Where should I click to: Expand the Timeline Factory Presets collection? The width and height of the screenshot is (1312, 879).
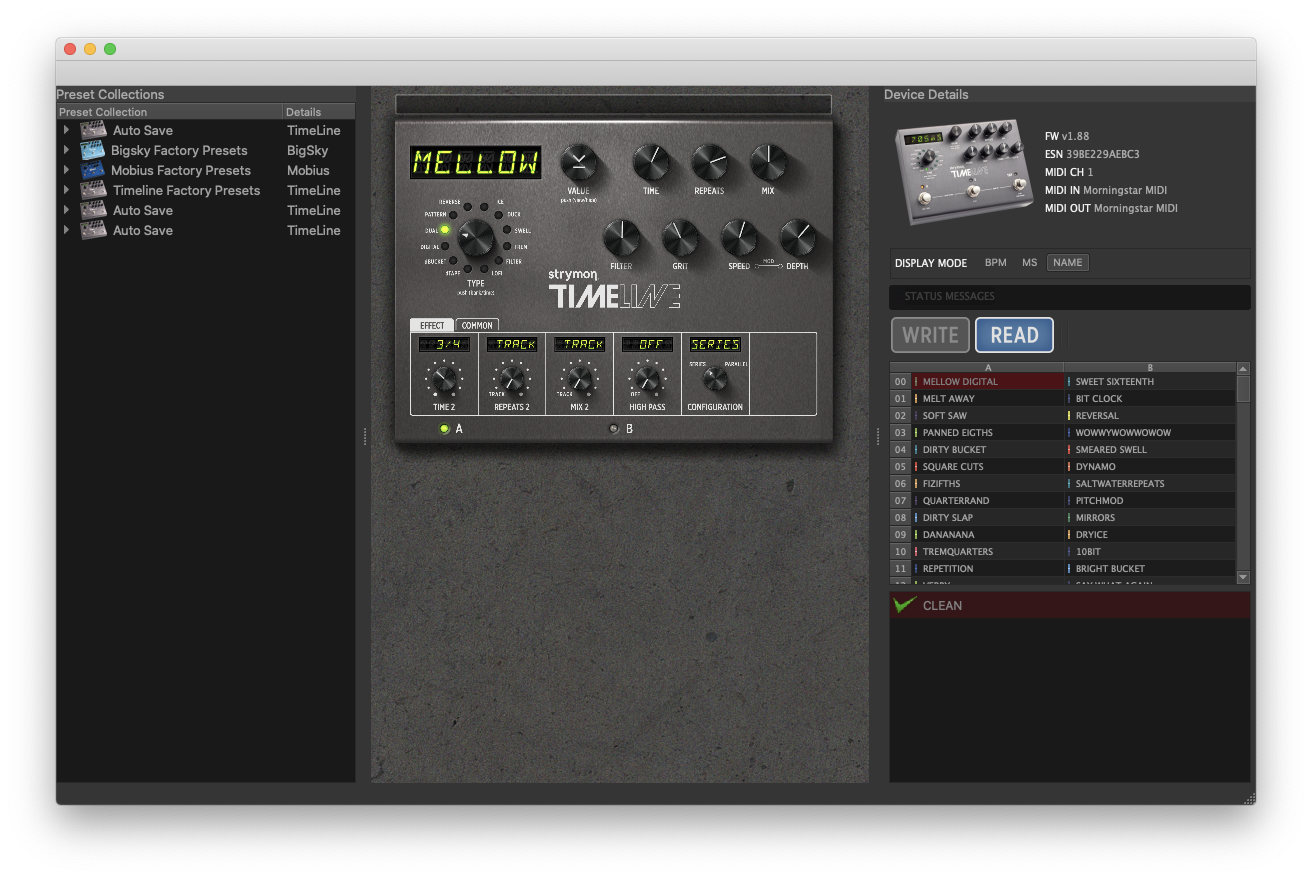pyautogui.click(x=66, y=191)
